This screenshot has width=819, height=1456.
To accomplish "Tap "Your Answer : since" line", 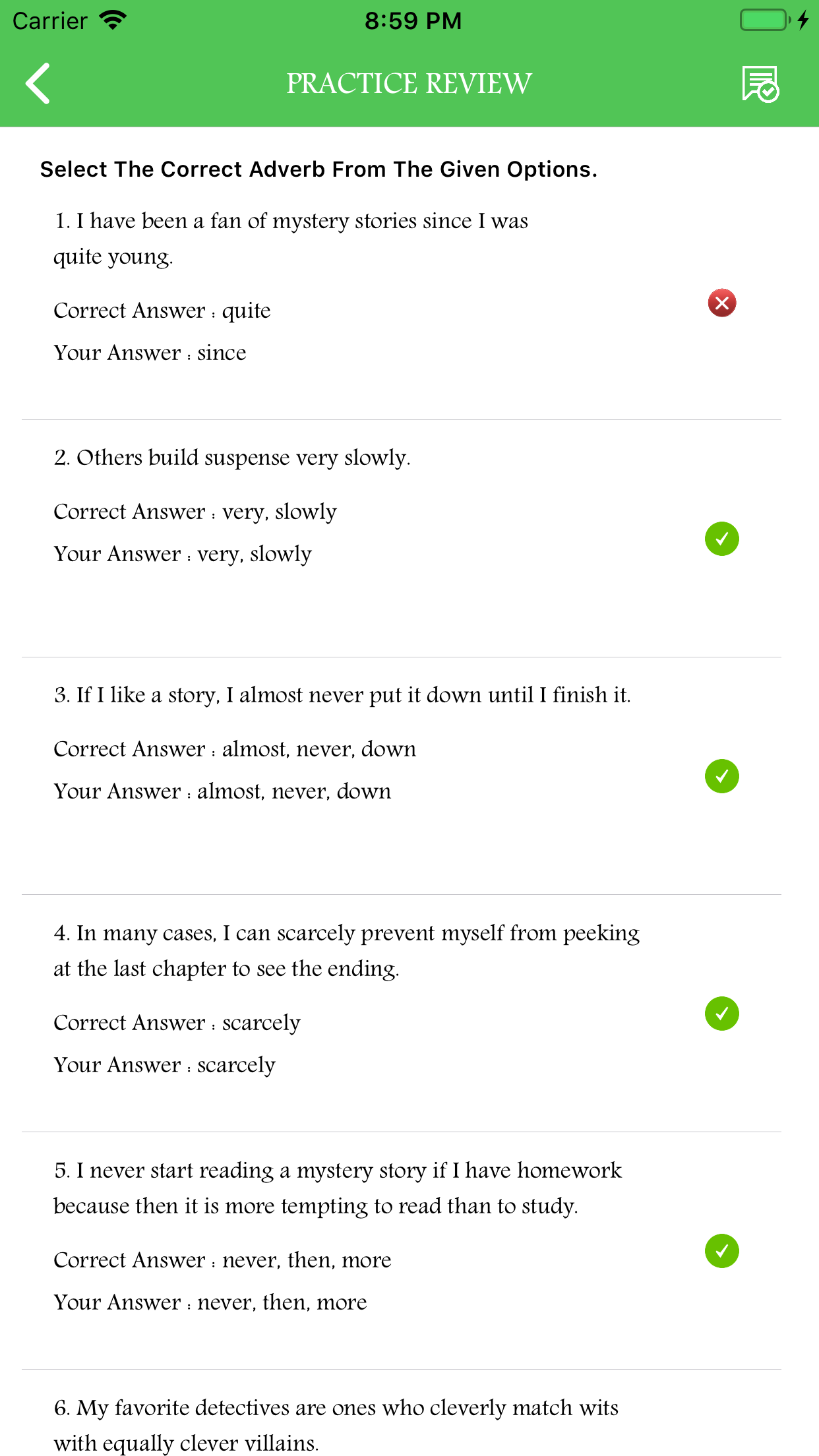I will click(x=150, y=353).
